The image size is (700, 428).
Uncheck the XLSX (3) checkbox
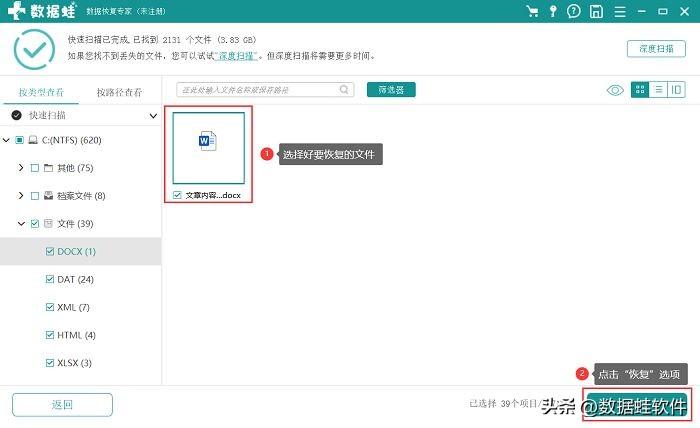50,363
